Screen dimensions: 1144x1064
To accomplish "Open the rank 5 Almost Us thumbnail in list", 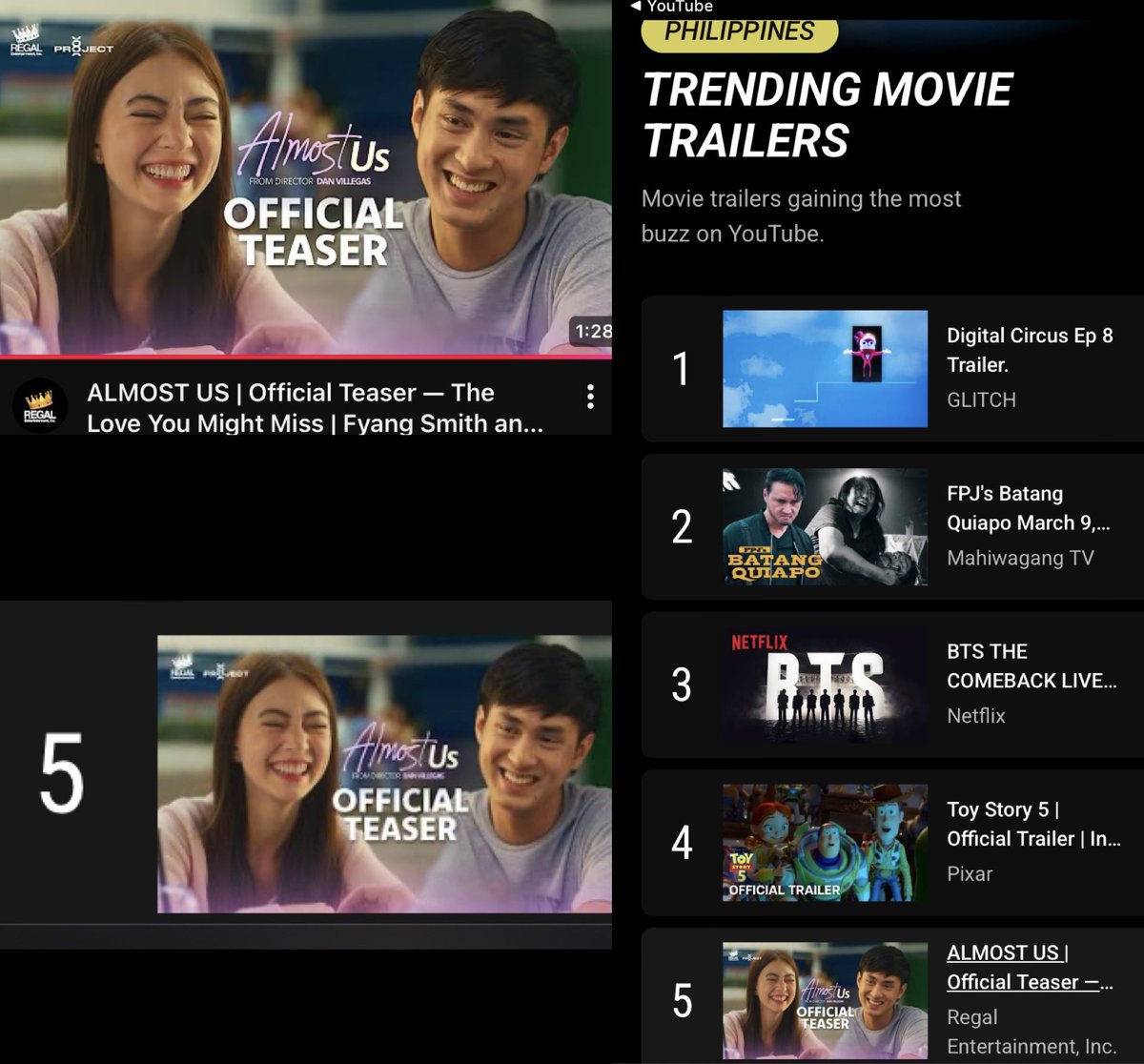I will (825, 1001).
